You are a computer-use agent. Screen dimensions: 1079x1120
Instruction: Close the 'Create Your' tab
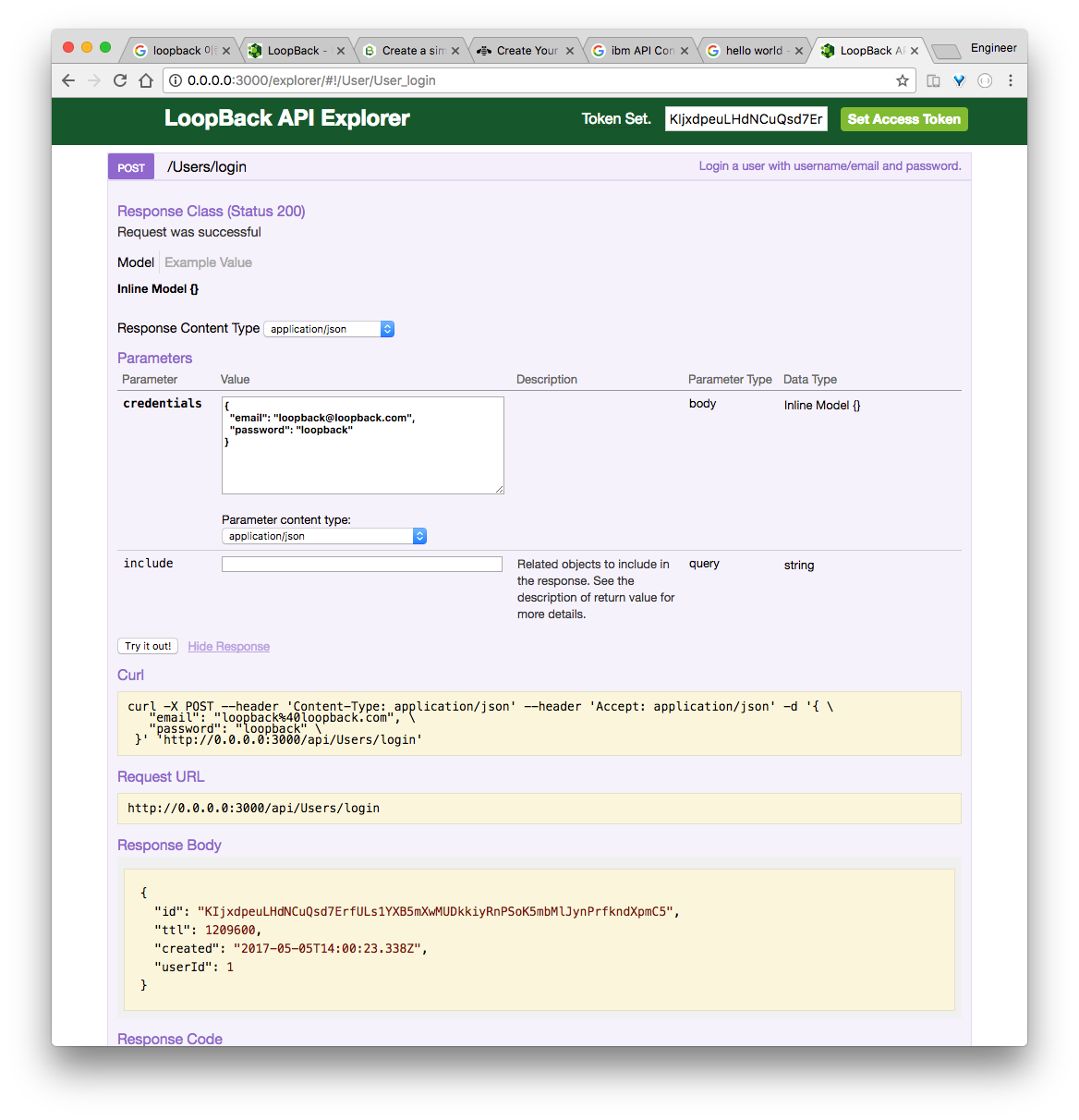click(x=570, y=51)
